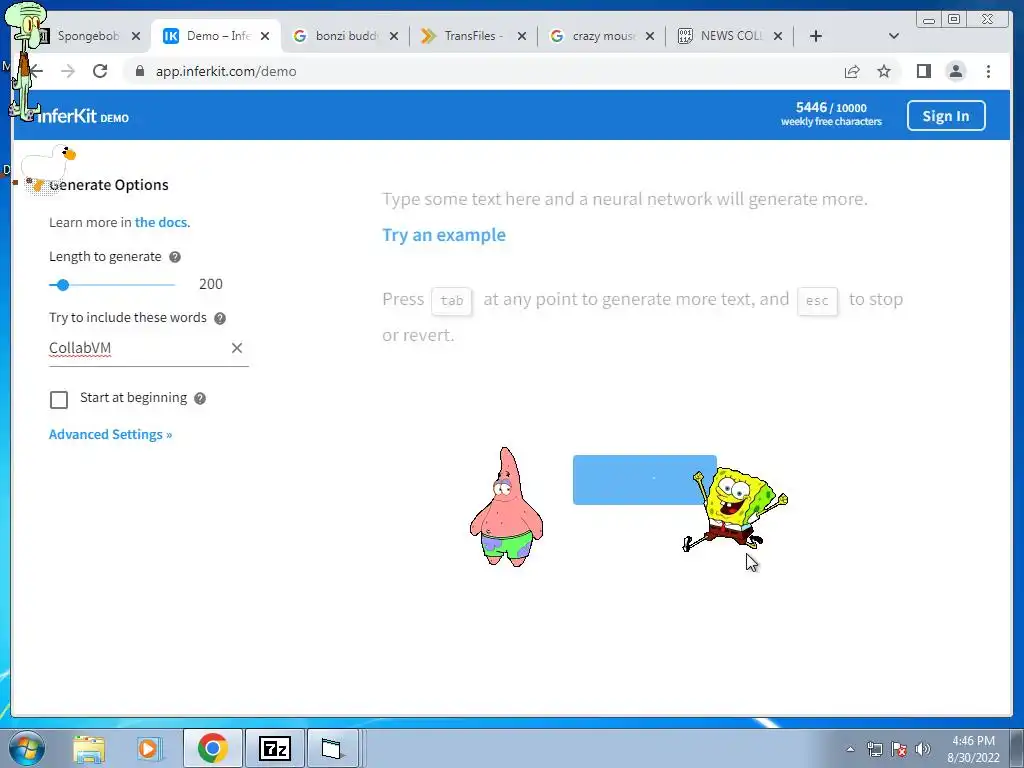Click the InferKit DEMO logo
Screen dimensions: 1024x768
coord(82,116)
